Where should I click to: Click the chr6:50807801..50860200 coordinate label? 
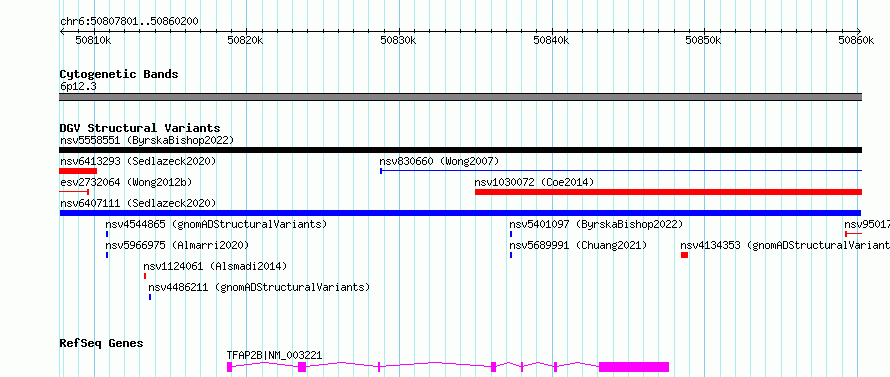tap(129, 22)
